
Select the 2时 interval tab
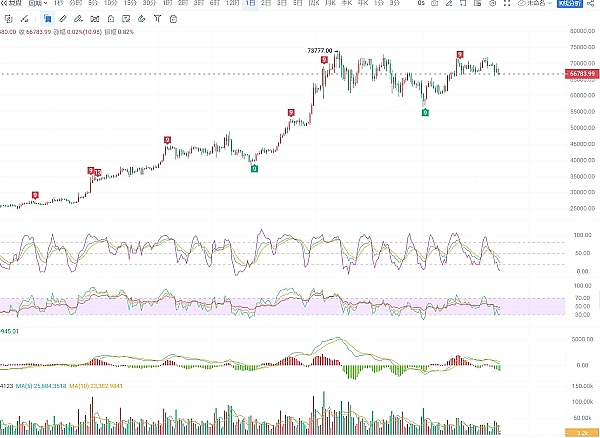[x=183, y=3]
